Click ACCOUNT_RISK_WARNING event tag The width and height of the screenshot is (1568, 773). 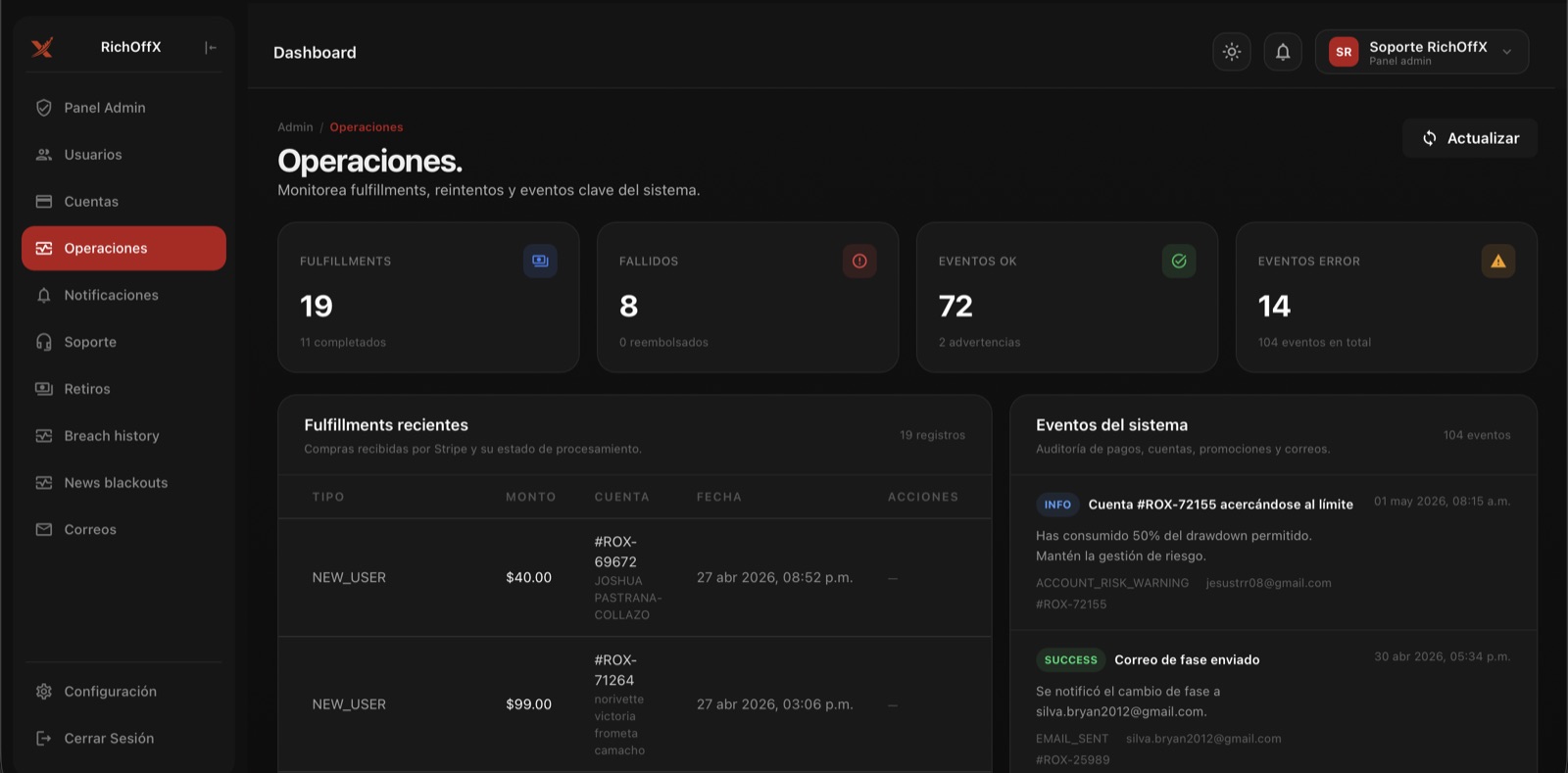[1112, 583]
